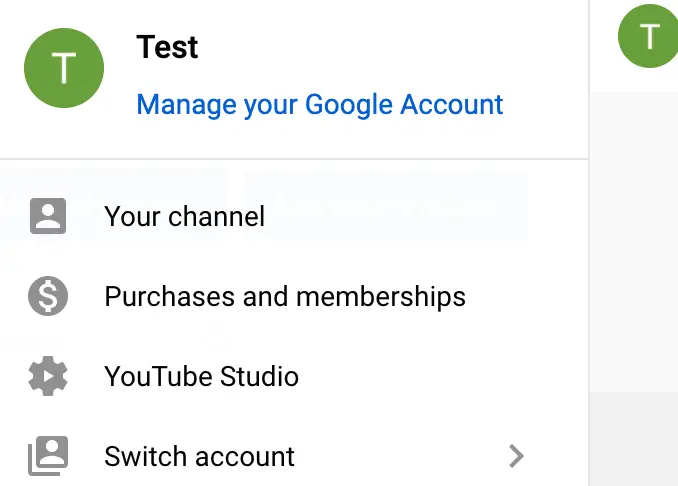Image resolution: width=678 pixels, height=486 pixels.
Task: Show other accounts using right-pointing arrow
Action: point(516,457)
